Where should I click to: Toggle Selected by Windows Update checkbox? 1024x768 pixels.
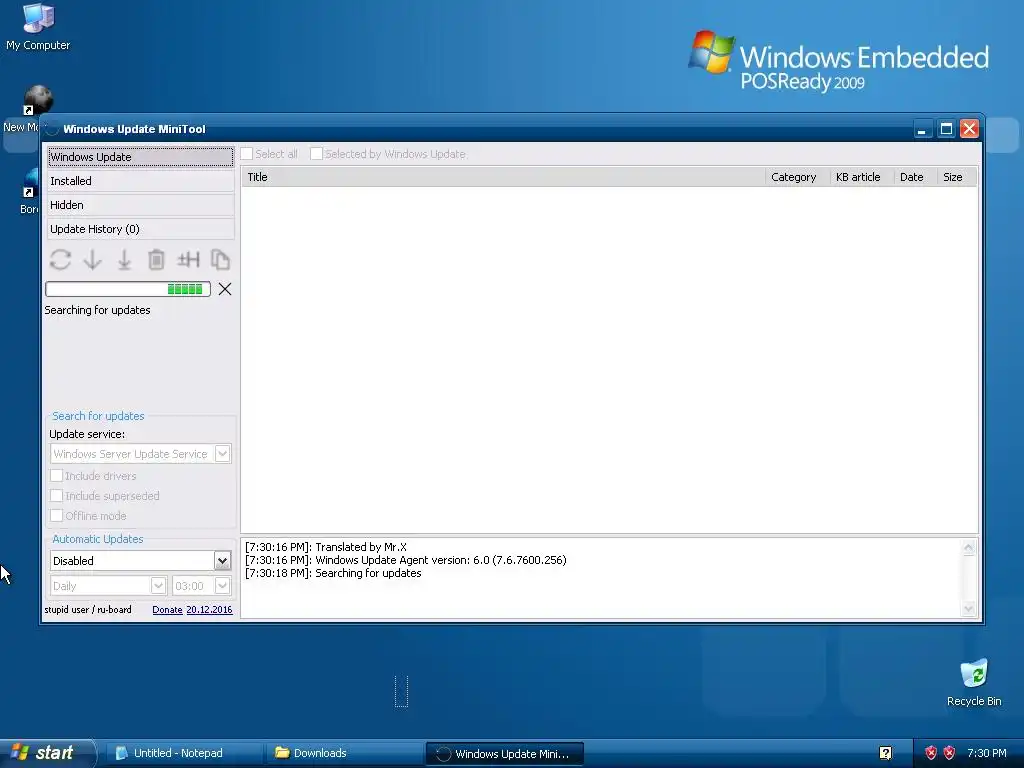coord(316,154)
